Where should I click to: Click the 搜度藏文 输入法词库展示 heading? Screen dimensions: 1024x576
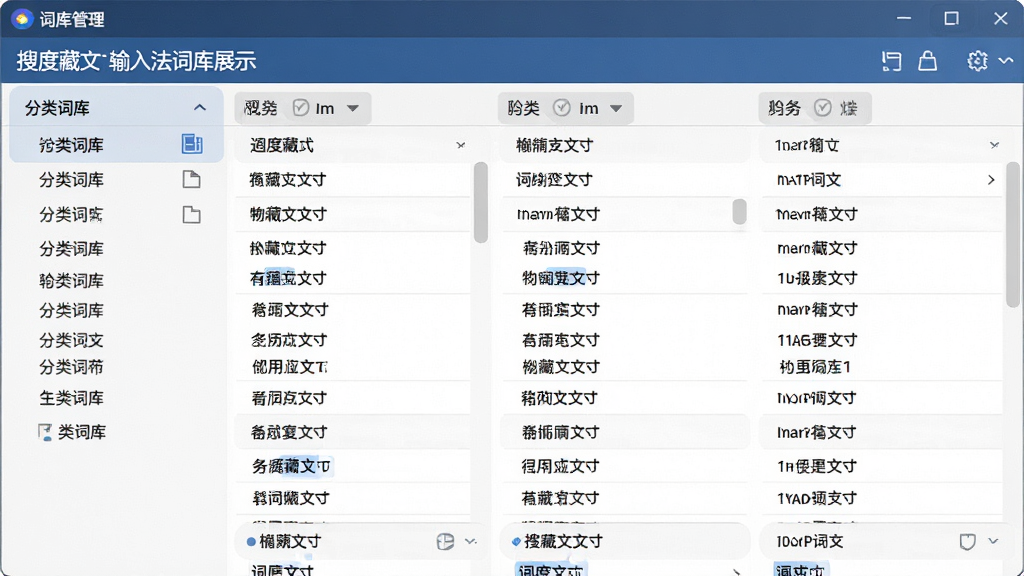(x=136, y=61)
